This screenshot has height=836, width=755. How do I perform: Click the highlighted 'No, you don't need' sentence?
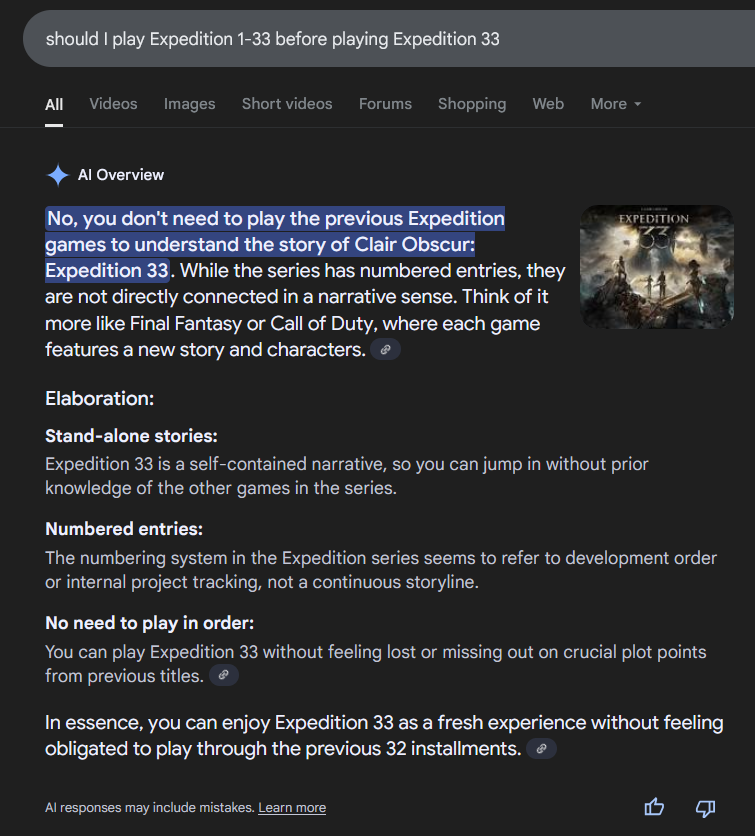(x=275, y=244)
